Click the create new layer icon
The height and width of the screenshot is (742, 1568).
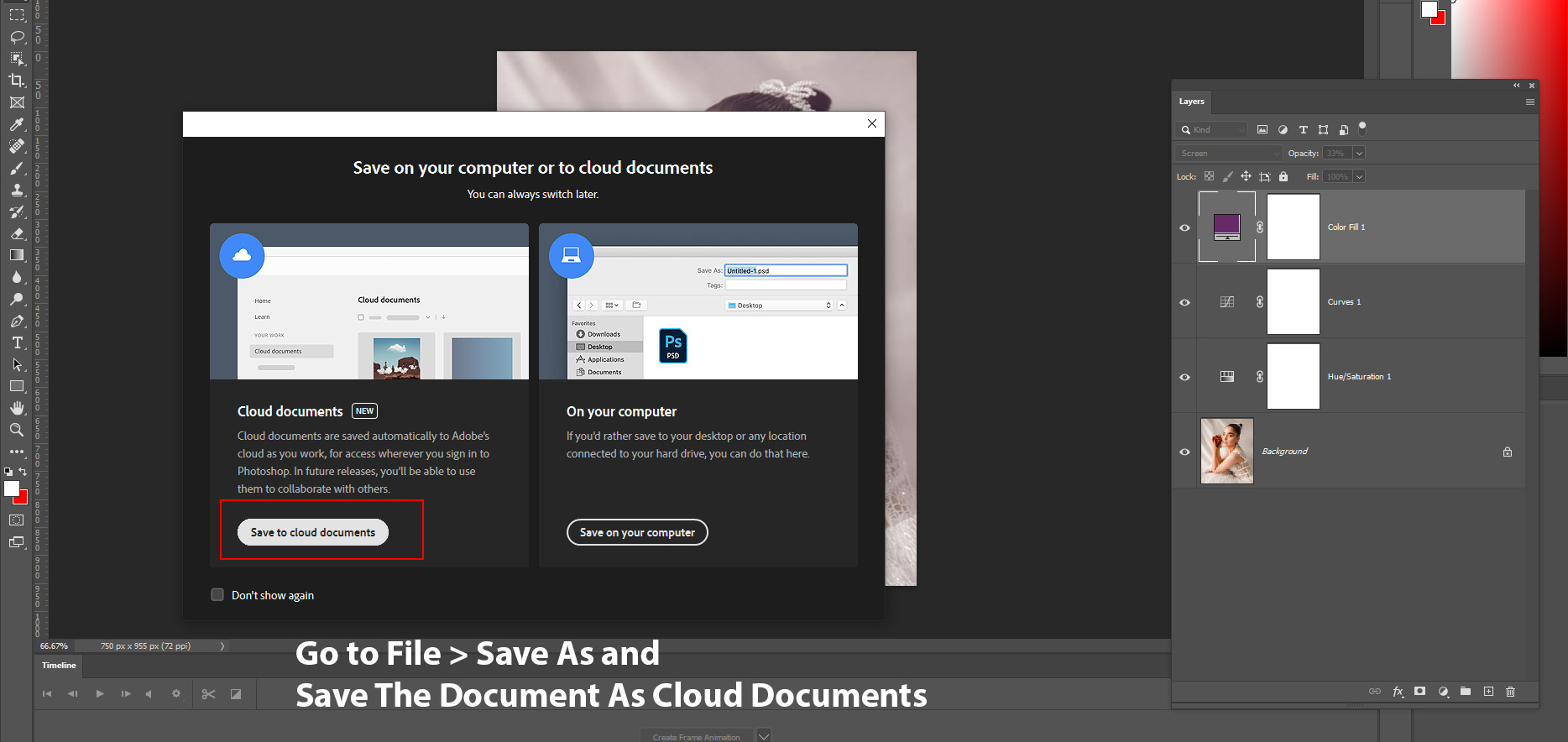1488,692
